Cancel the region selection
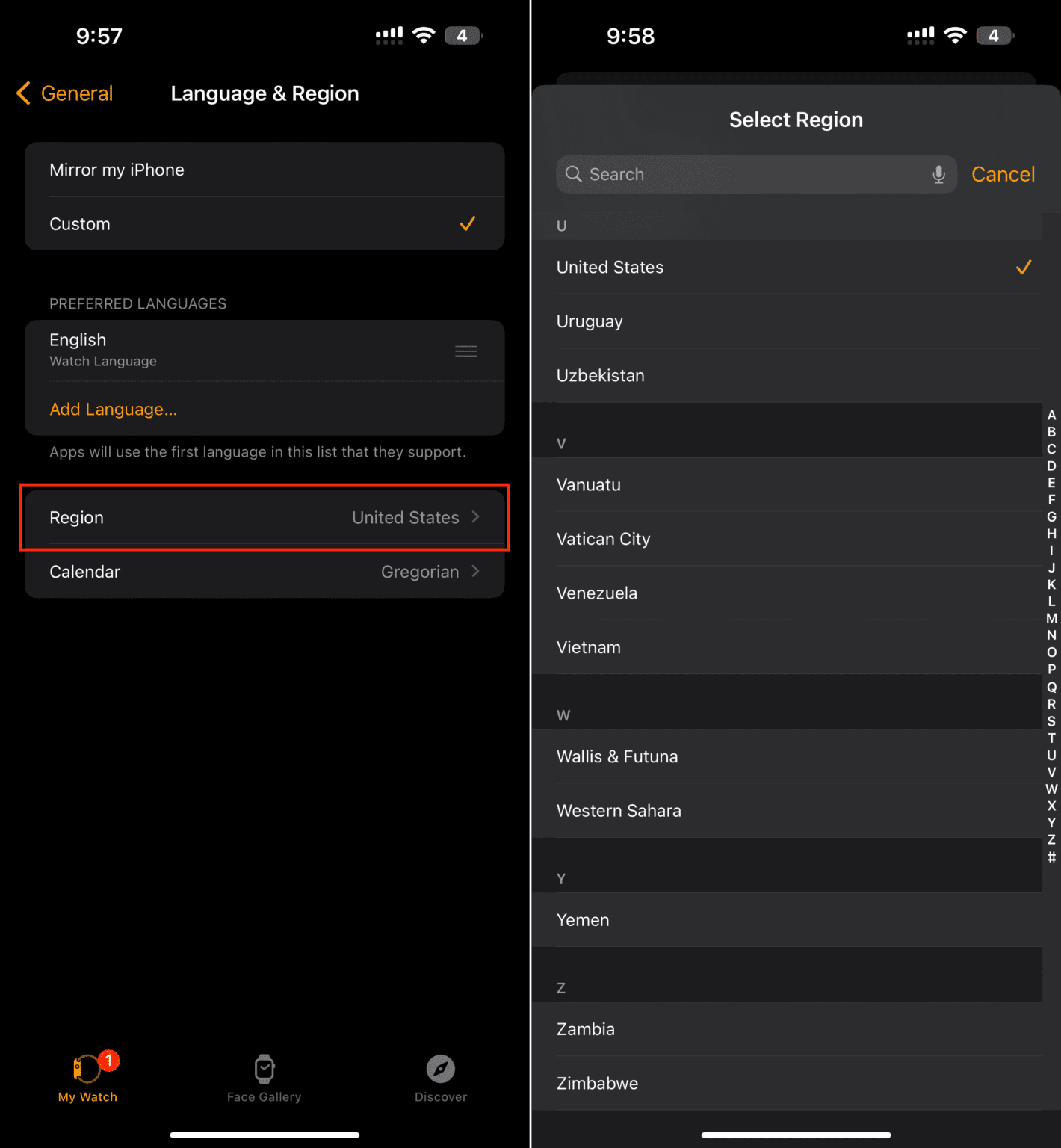 point(1003,174)
